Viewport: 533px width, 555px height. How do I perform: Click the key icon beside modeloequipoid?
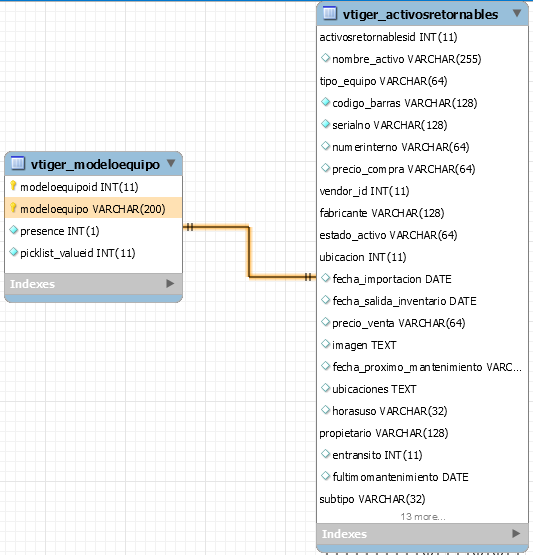pyautogui.click(x=13, y=186)
